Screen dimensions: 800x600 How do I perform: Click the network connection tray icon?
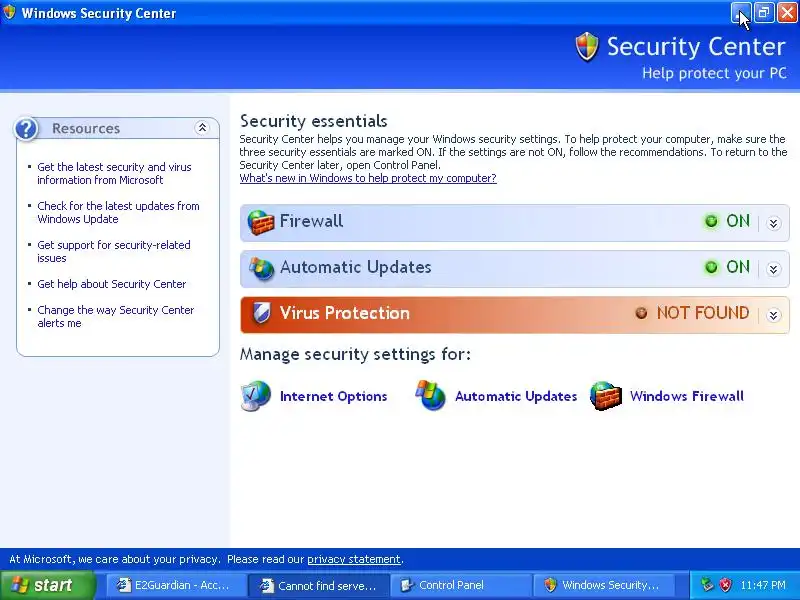pos(707,585)
